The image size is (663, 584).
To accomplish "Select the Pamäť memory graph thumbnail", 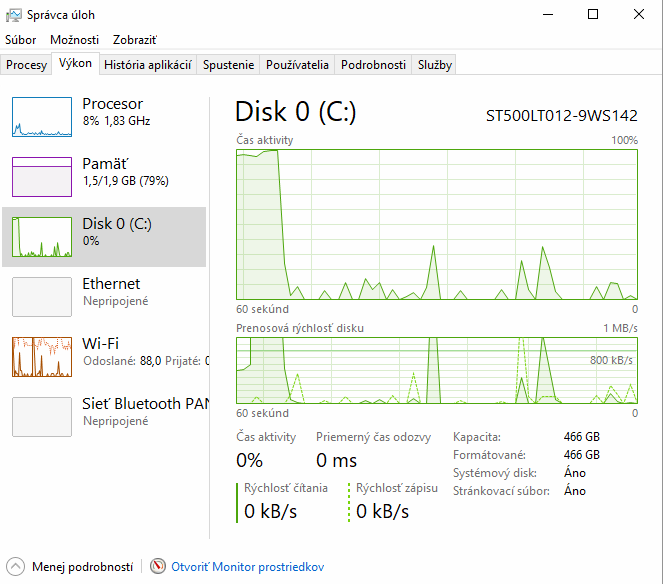I will (42, 177).
